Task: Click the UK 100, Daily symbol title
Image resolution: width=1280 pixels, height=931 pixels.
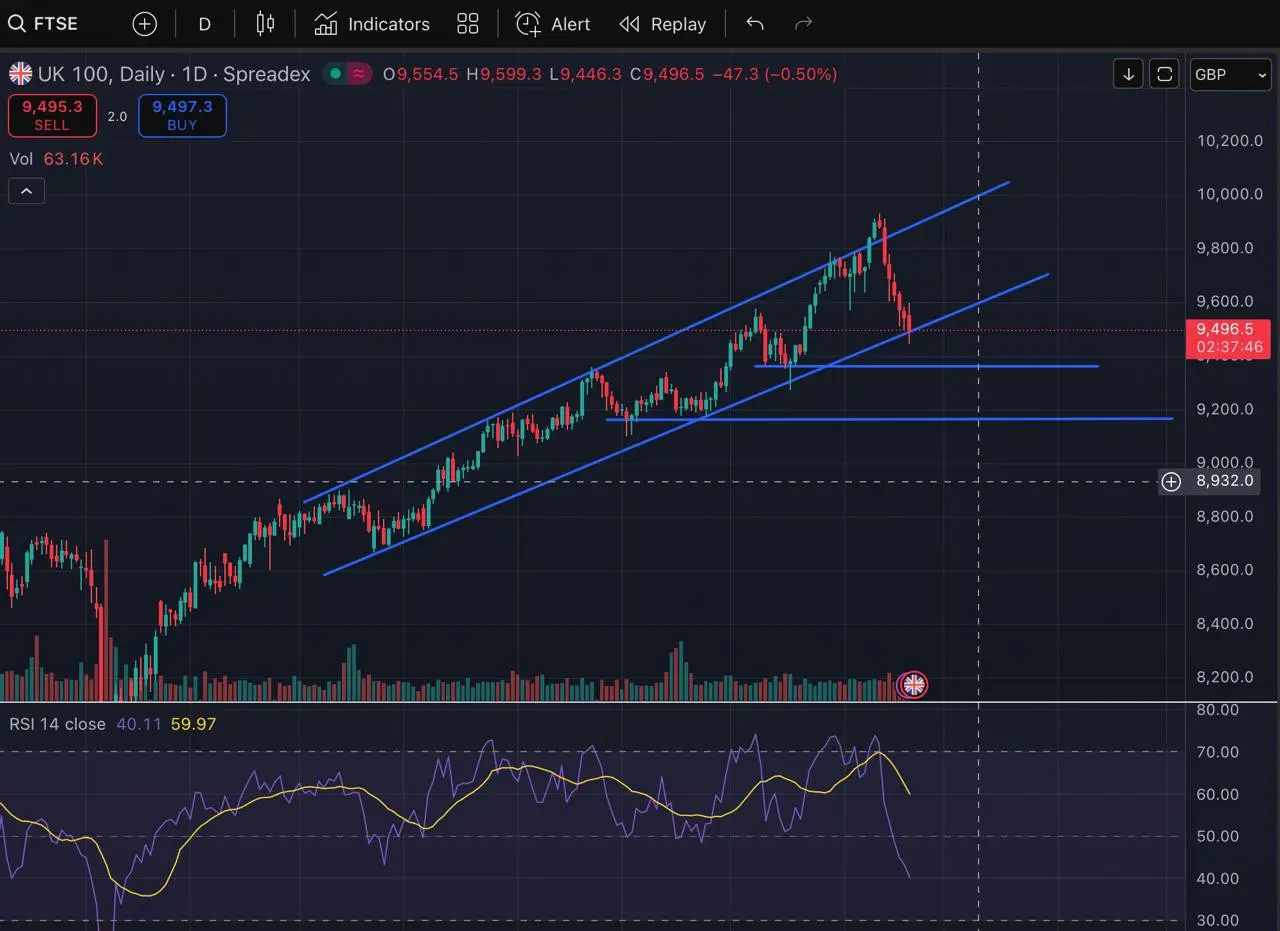Action: point(174,74)
